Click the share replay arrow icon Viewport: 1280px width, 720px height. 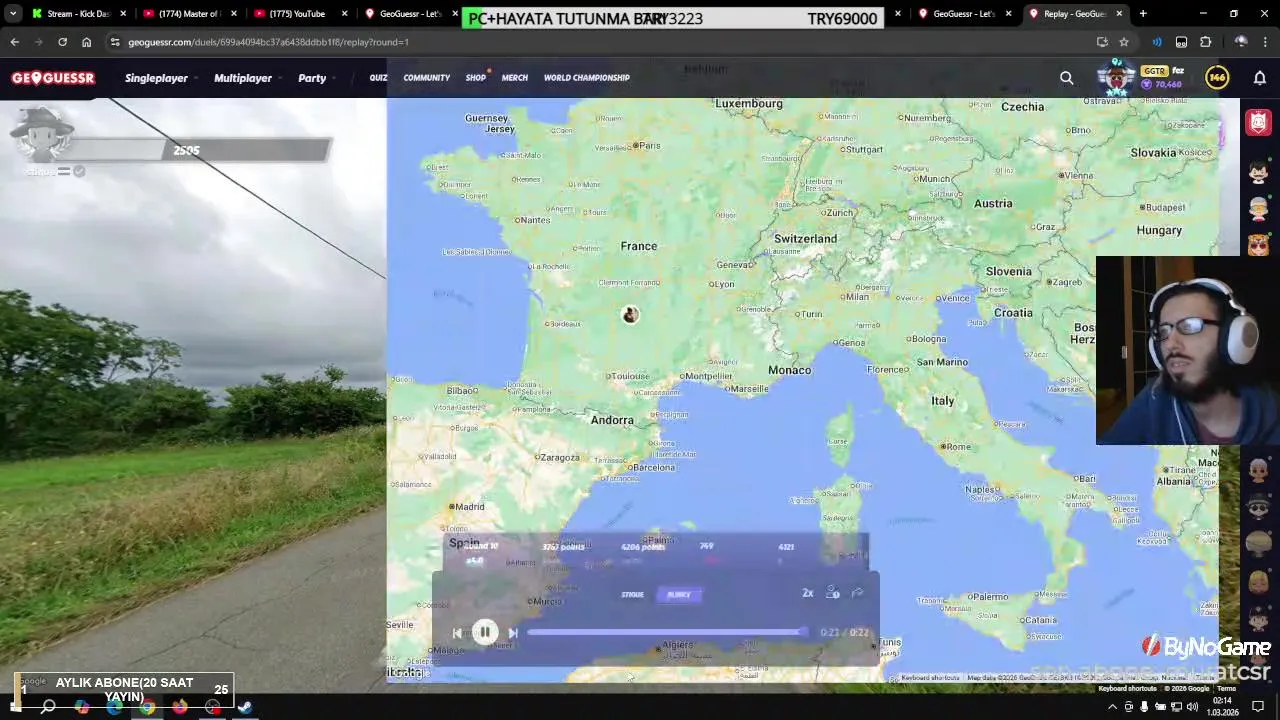tap(857, 593)
